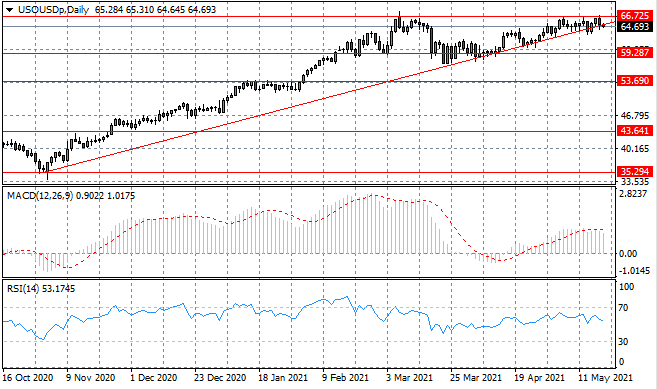Select the current price label 64.693
Viewport: 657px width, 389px height.
(634, 26)
